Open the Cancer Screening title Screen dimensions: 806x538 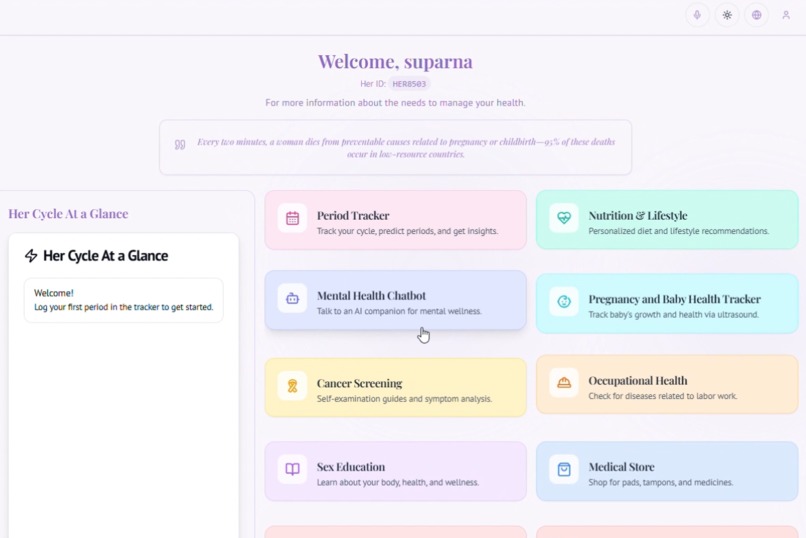[359, 383]
